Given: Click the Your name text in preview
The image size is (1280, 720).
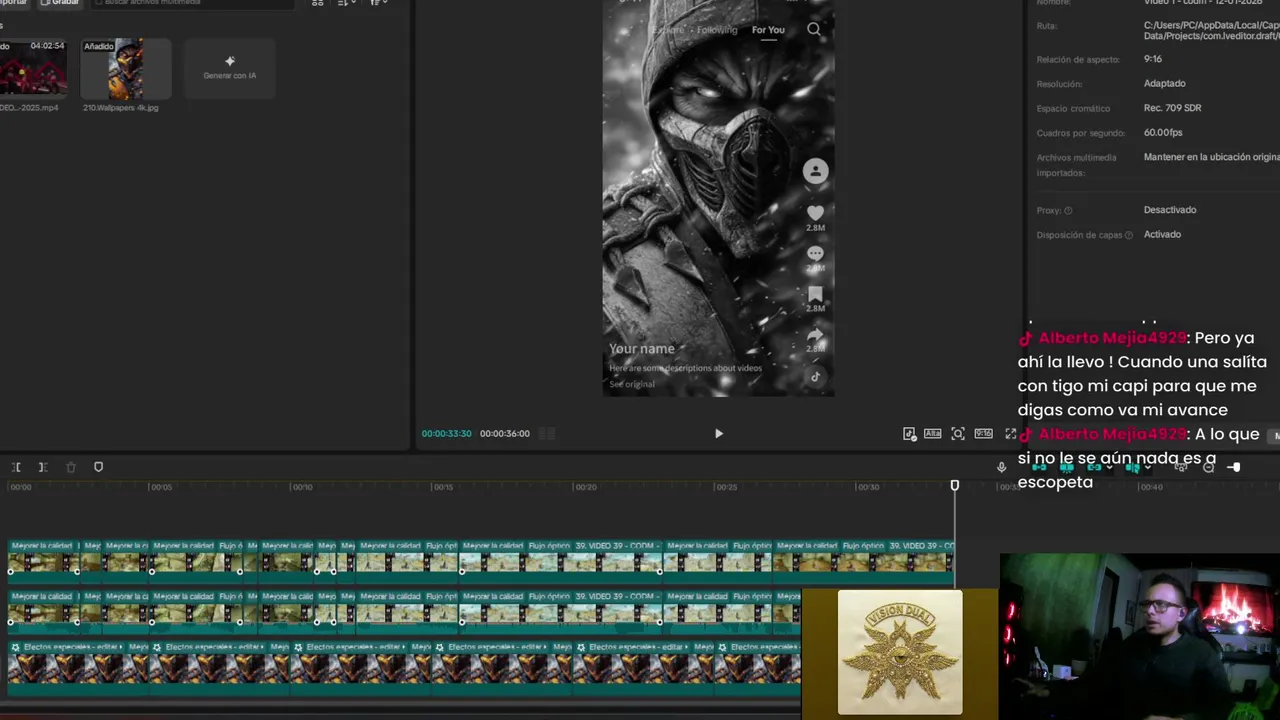Looking at the screenshot, I should pos(642,349).
